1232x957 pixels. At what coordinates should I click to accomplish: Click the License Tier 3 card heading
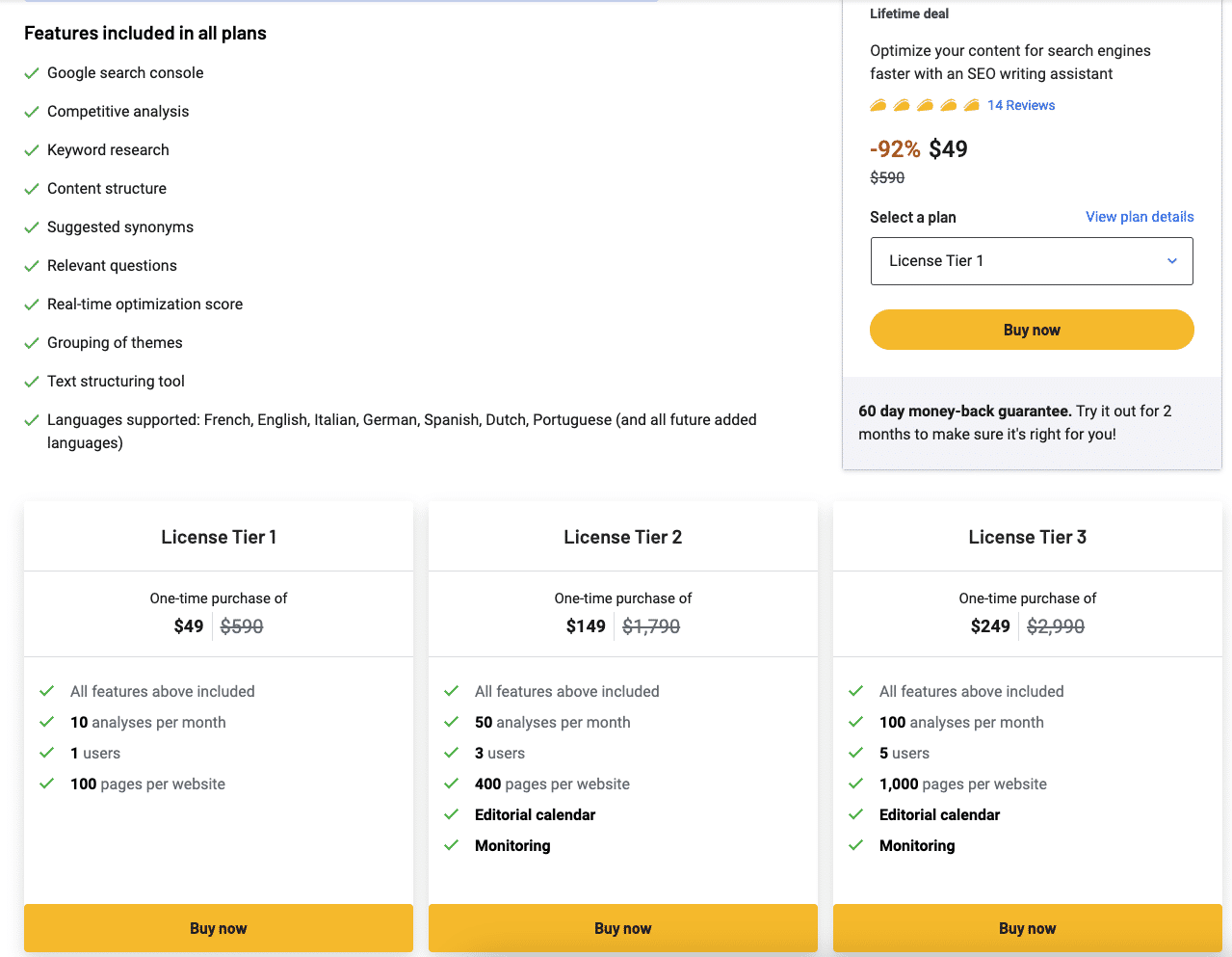[1028, 537]
